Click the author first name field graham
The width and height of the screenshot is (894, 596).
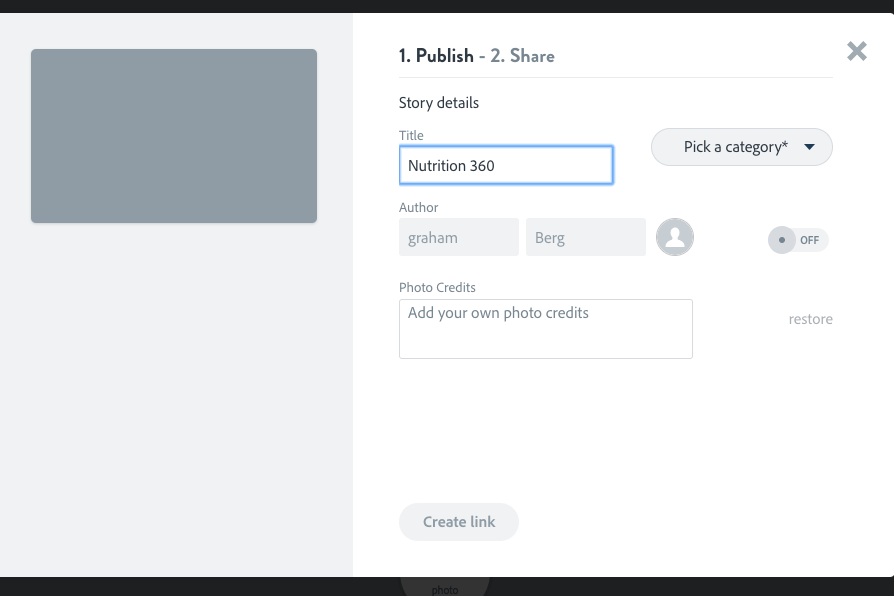[x=459, y=237]
